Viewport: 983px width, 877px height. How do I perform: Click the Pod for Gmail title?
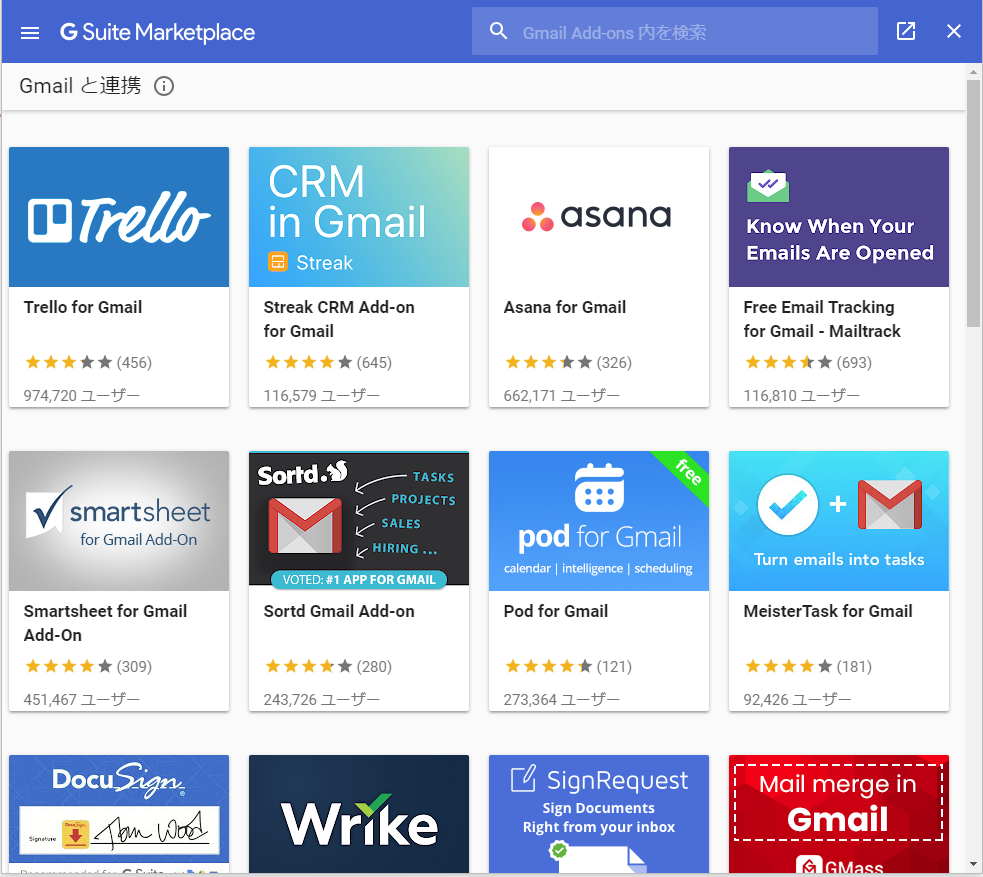tap(555, 611)
